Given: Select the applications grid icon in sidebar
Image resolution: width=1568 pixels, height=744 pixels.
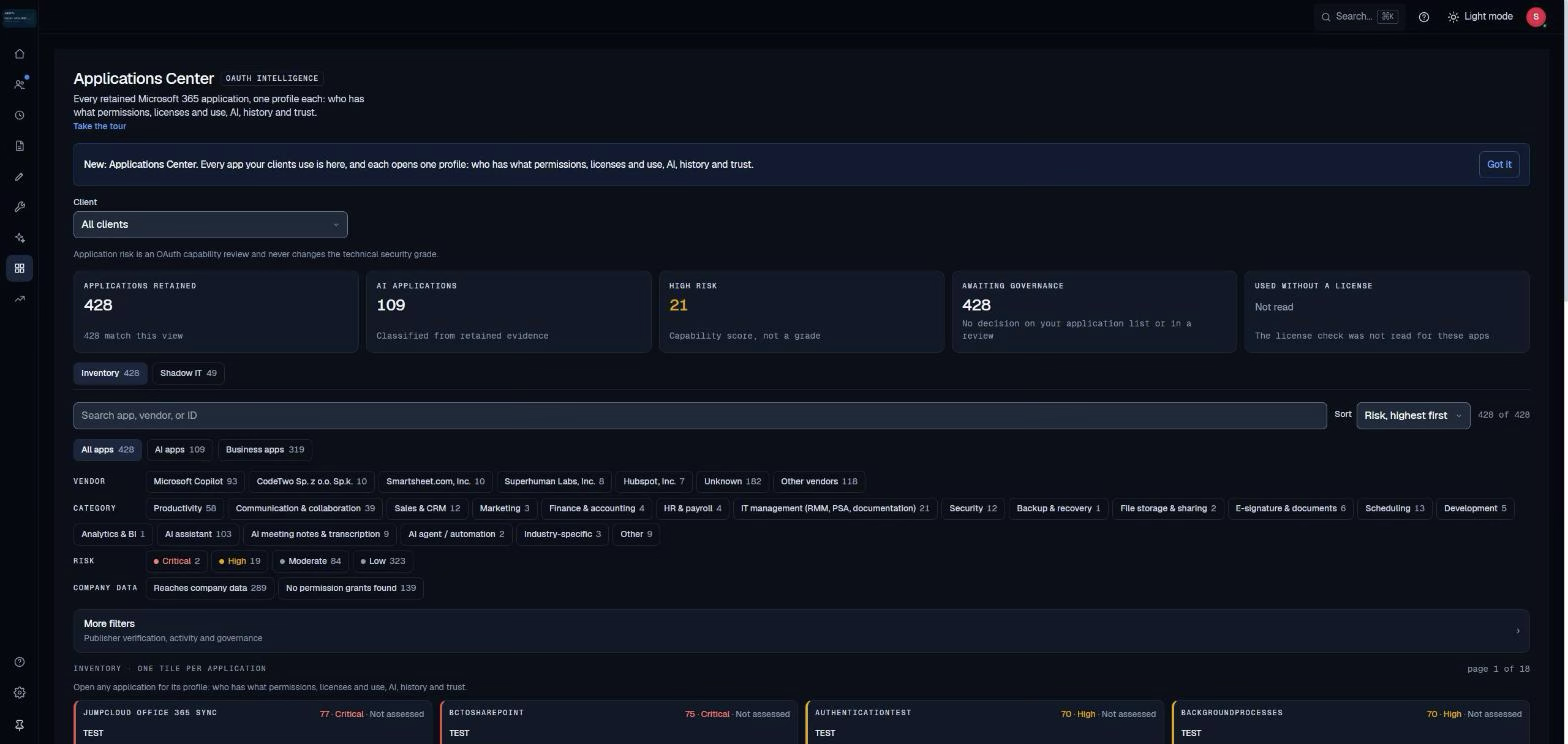Looking at the screenshot, I should 19,268.
